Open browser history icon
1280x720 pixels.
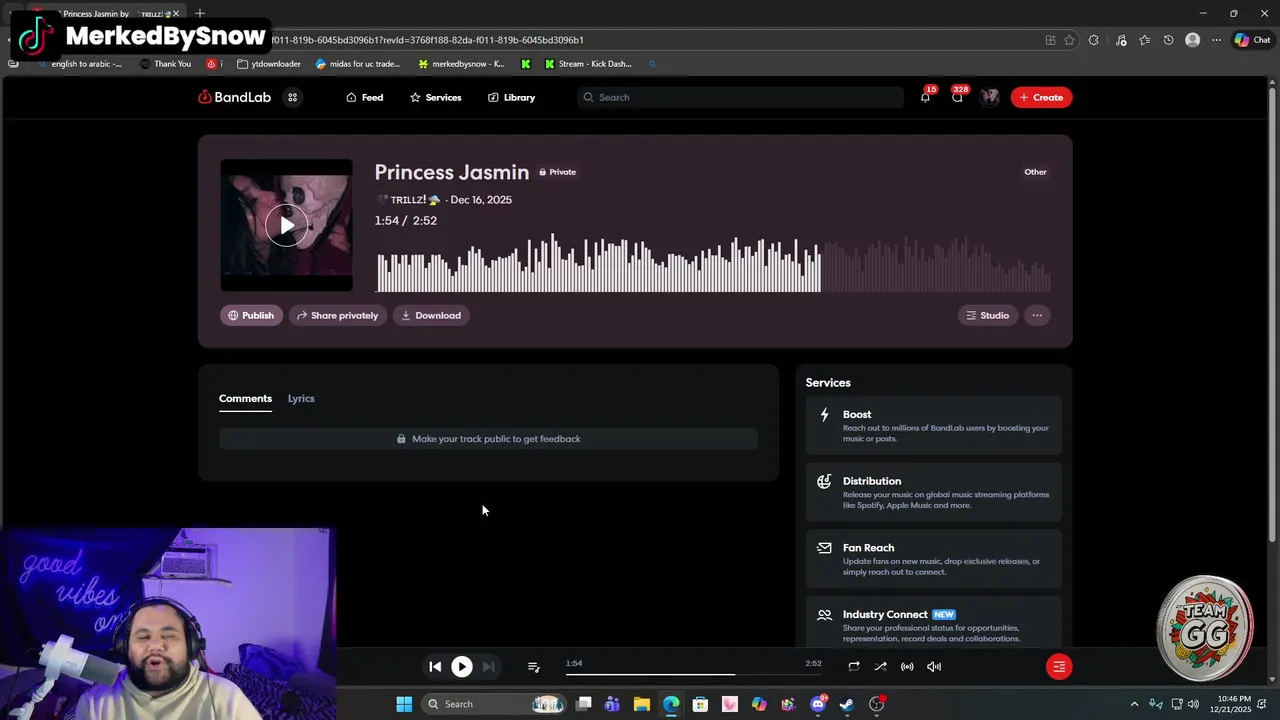[x=1168, y=40]
